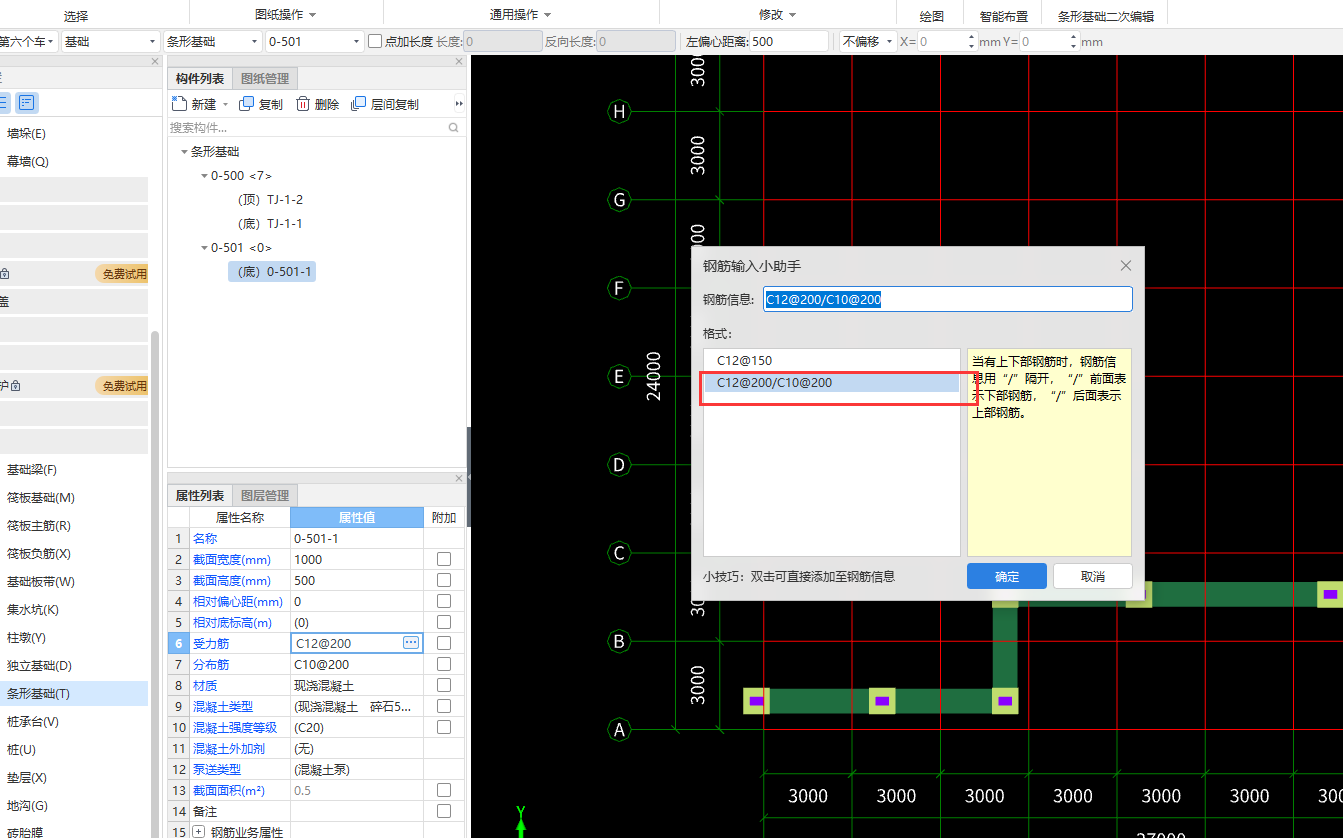1343x838 pixels.
Task: Switch to the 图层管理 tab
Action: click(x=265, y=495)
